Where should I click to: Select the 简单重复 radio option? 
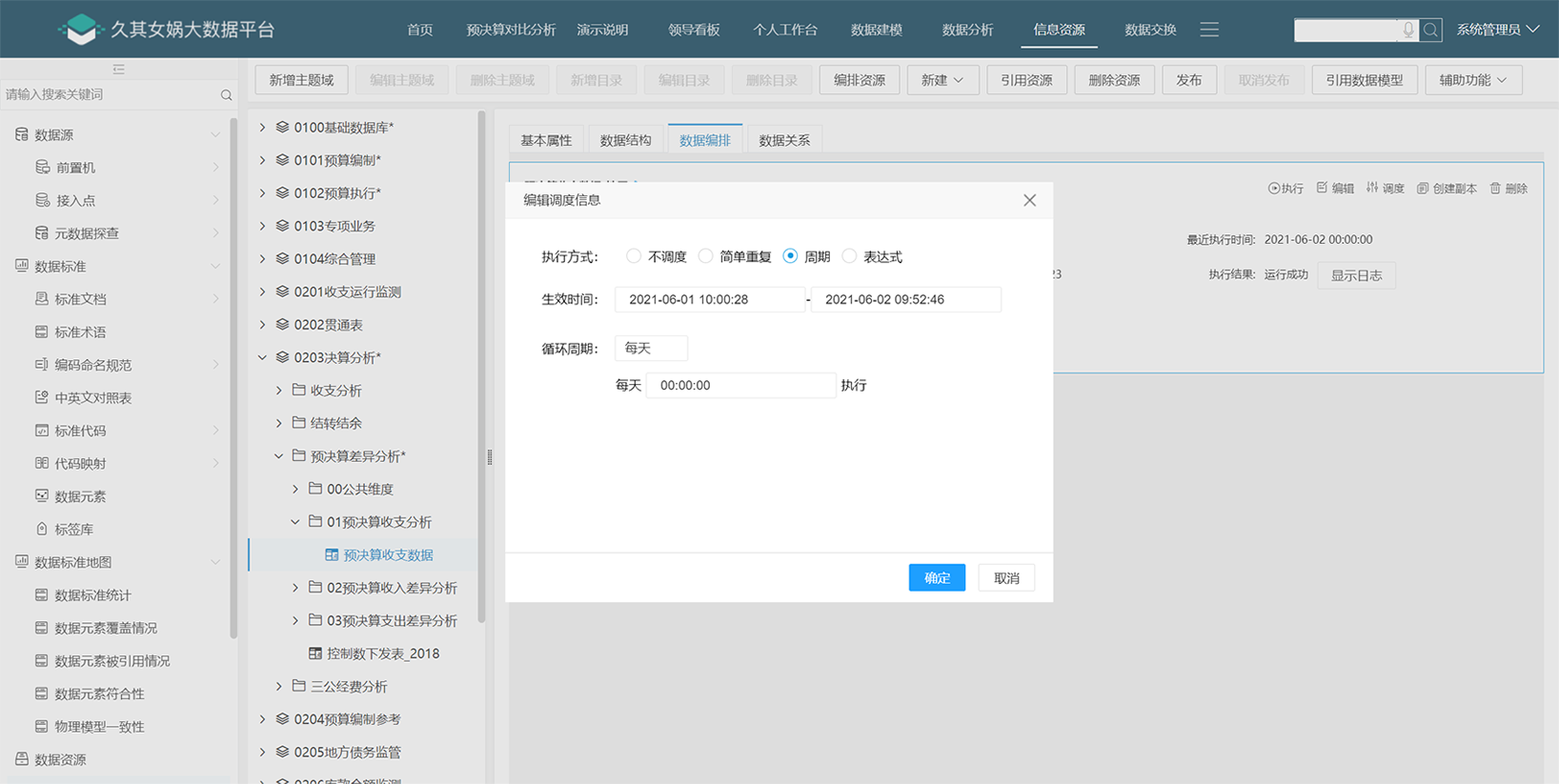[705, 256]
